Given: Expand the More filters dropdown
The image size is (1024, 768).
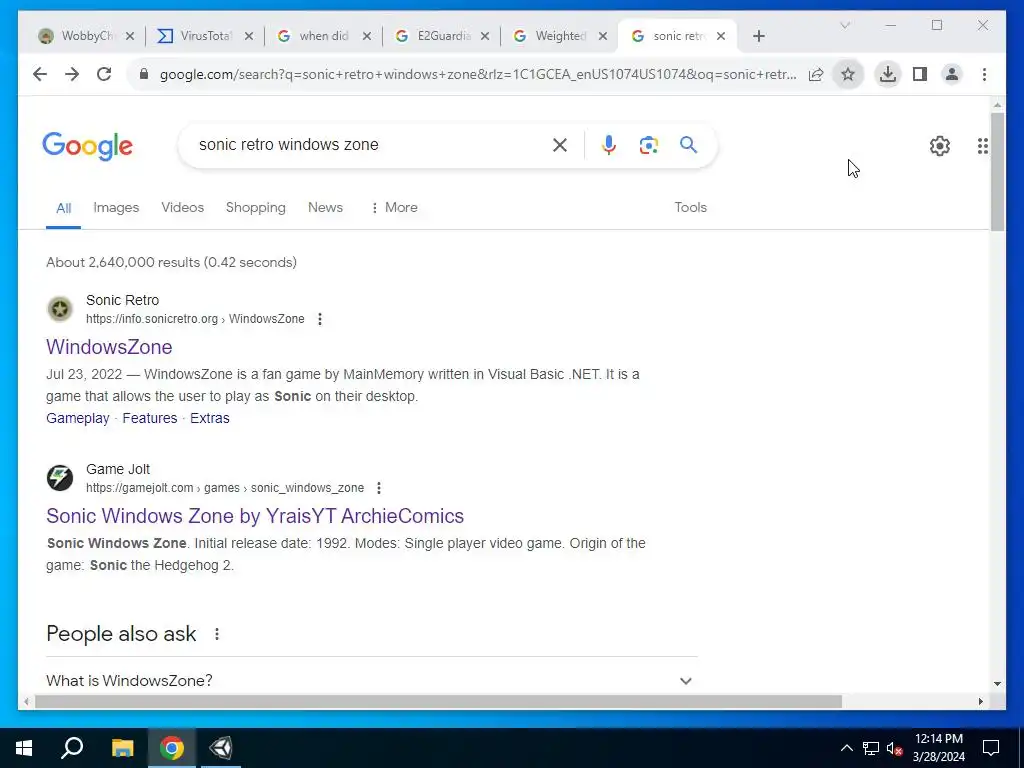Looking at the screenshot, I should [393, 208].
